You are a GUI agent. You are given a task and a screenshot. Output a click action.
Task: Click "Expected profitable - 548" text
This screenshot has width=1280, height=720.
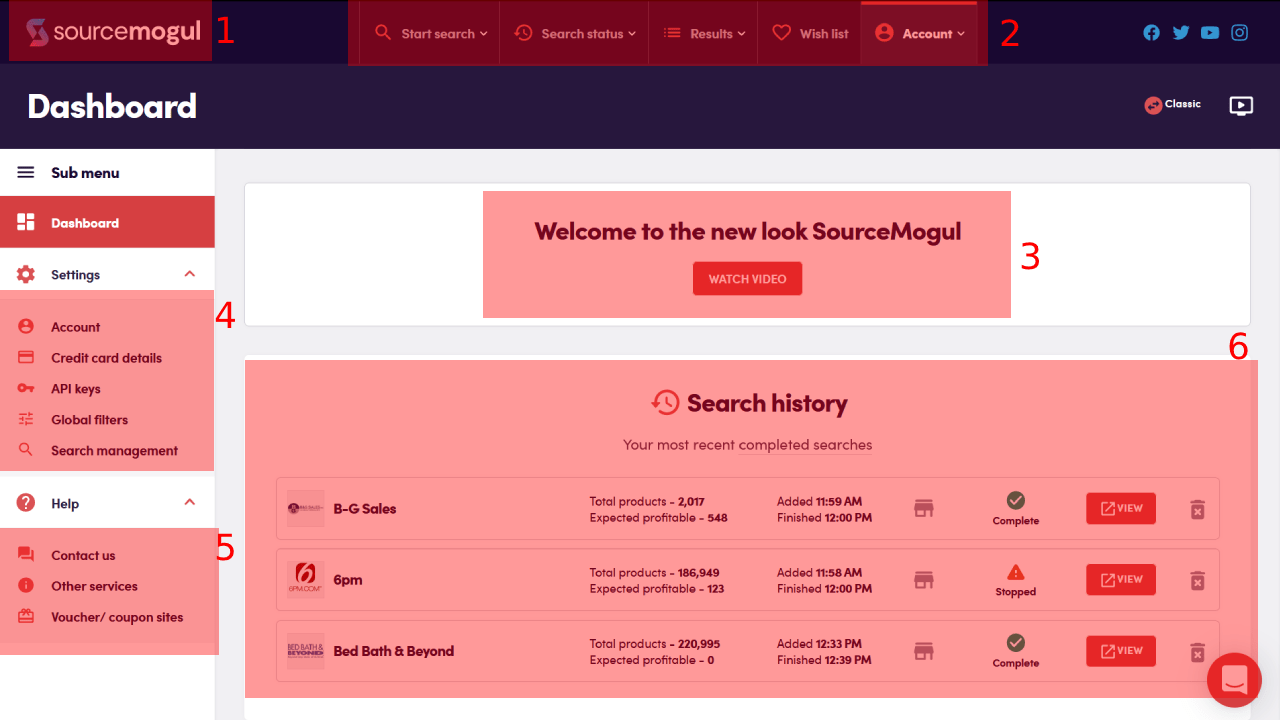click(658, 518)
